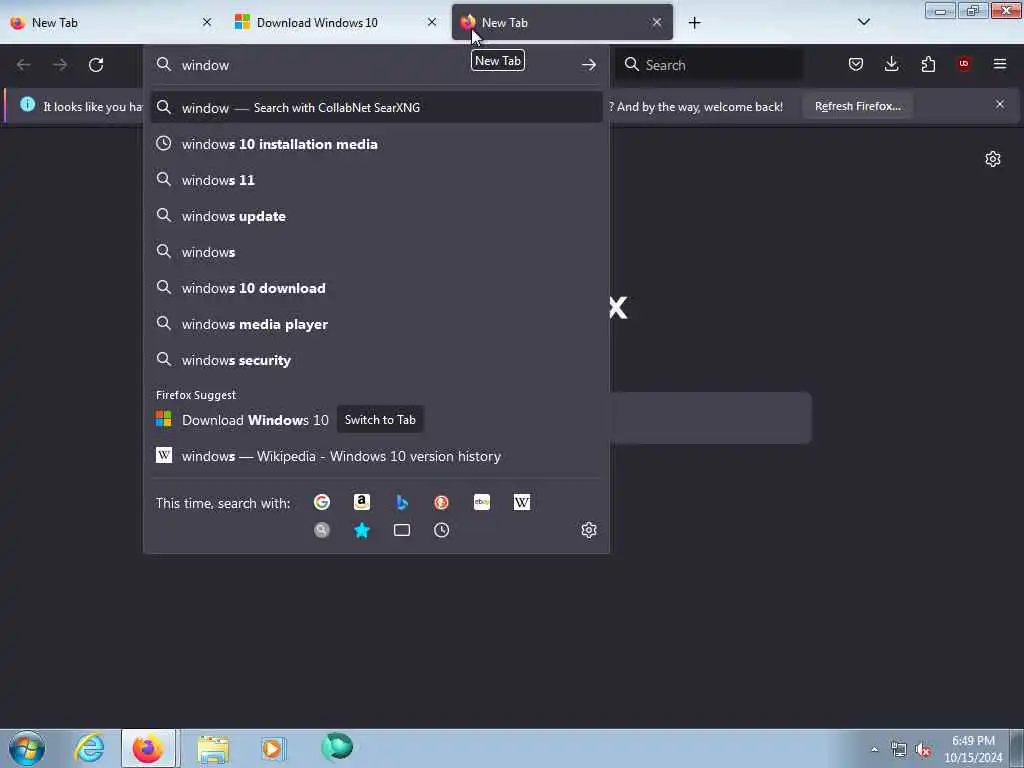Click the Refresh Firefox button
Viewport: 1024px width, 768px height.
tap(857, 106)
